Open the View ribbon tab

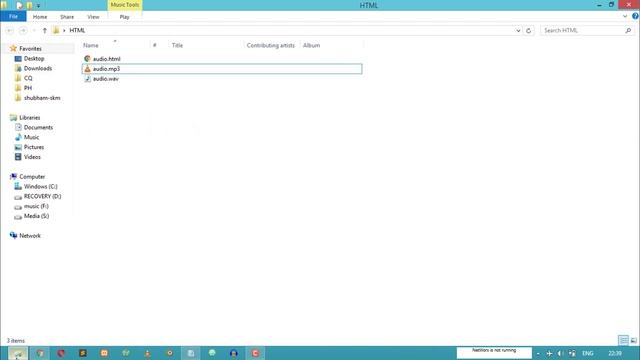[93, 17]
